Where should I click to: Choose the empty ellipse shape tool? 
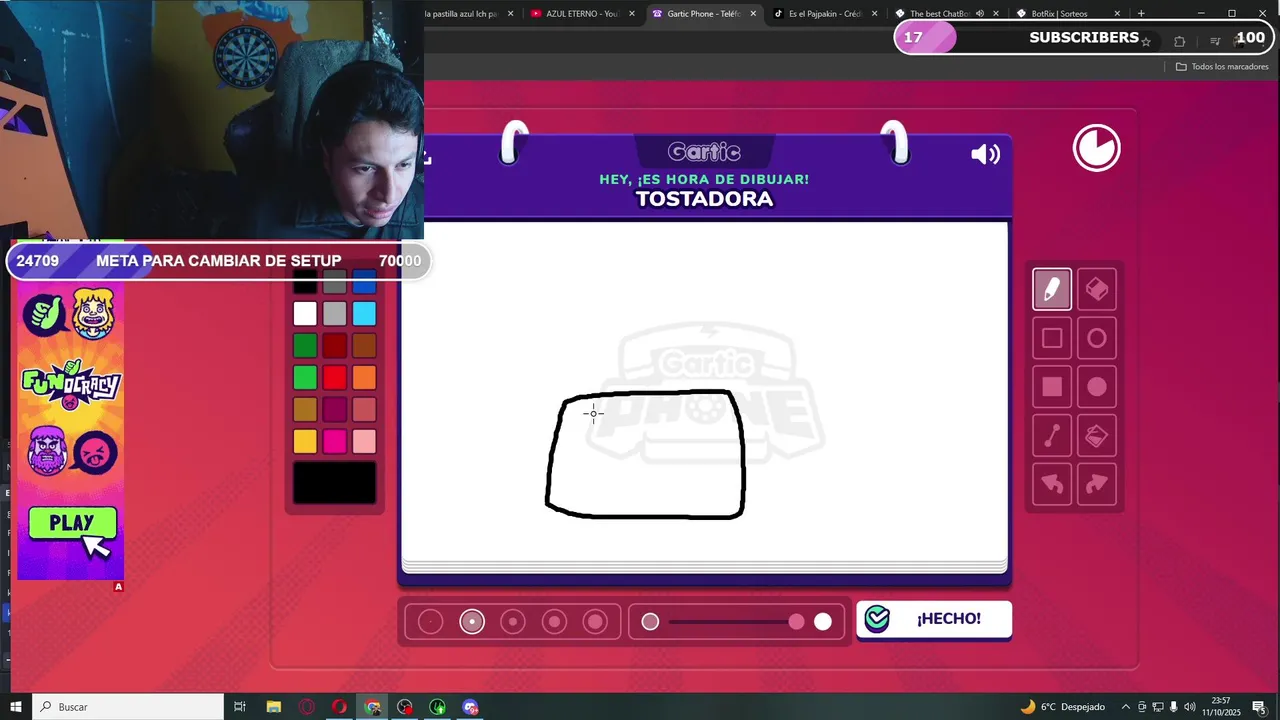[x=1097, y=339]
